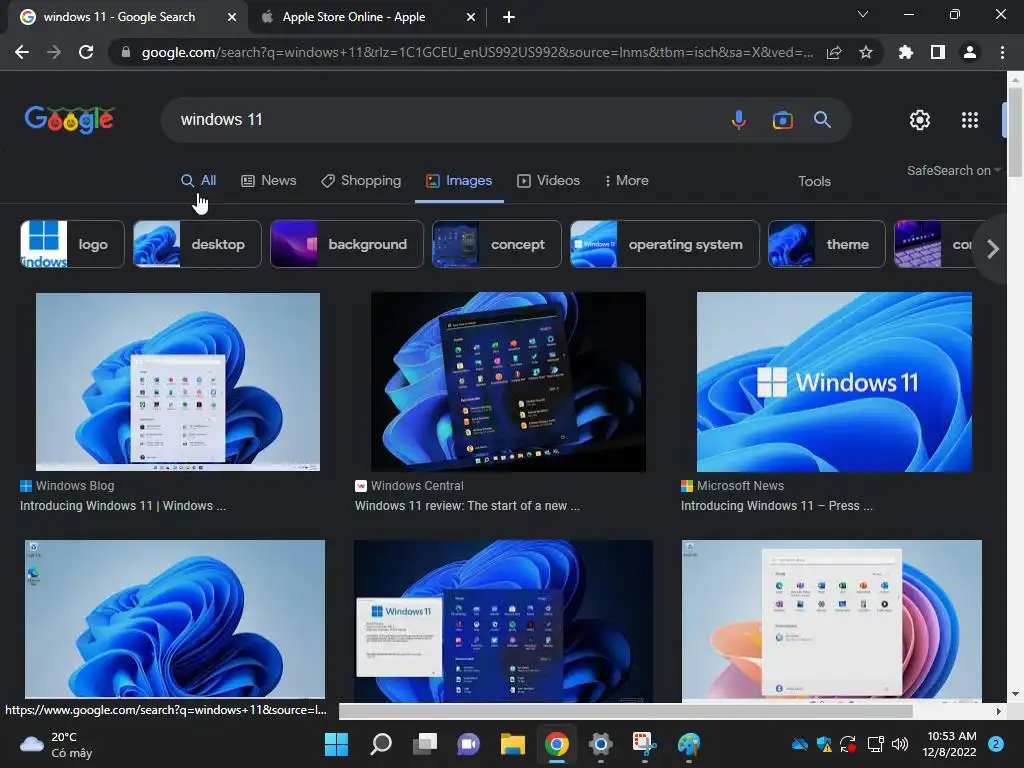Filter images by theme chip

pos(827,244)
